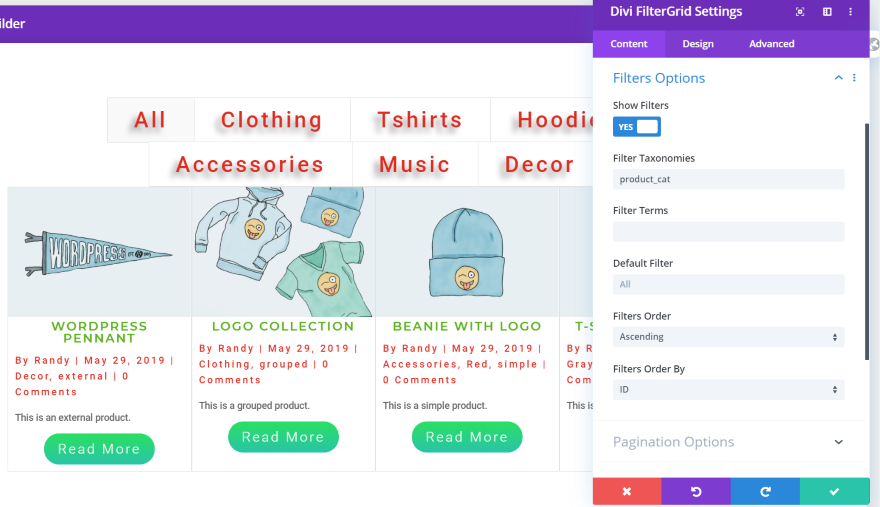Open Filters Options three-dot menu
Screen dimensions: 880x507
click(x=854, y=78)
